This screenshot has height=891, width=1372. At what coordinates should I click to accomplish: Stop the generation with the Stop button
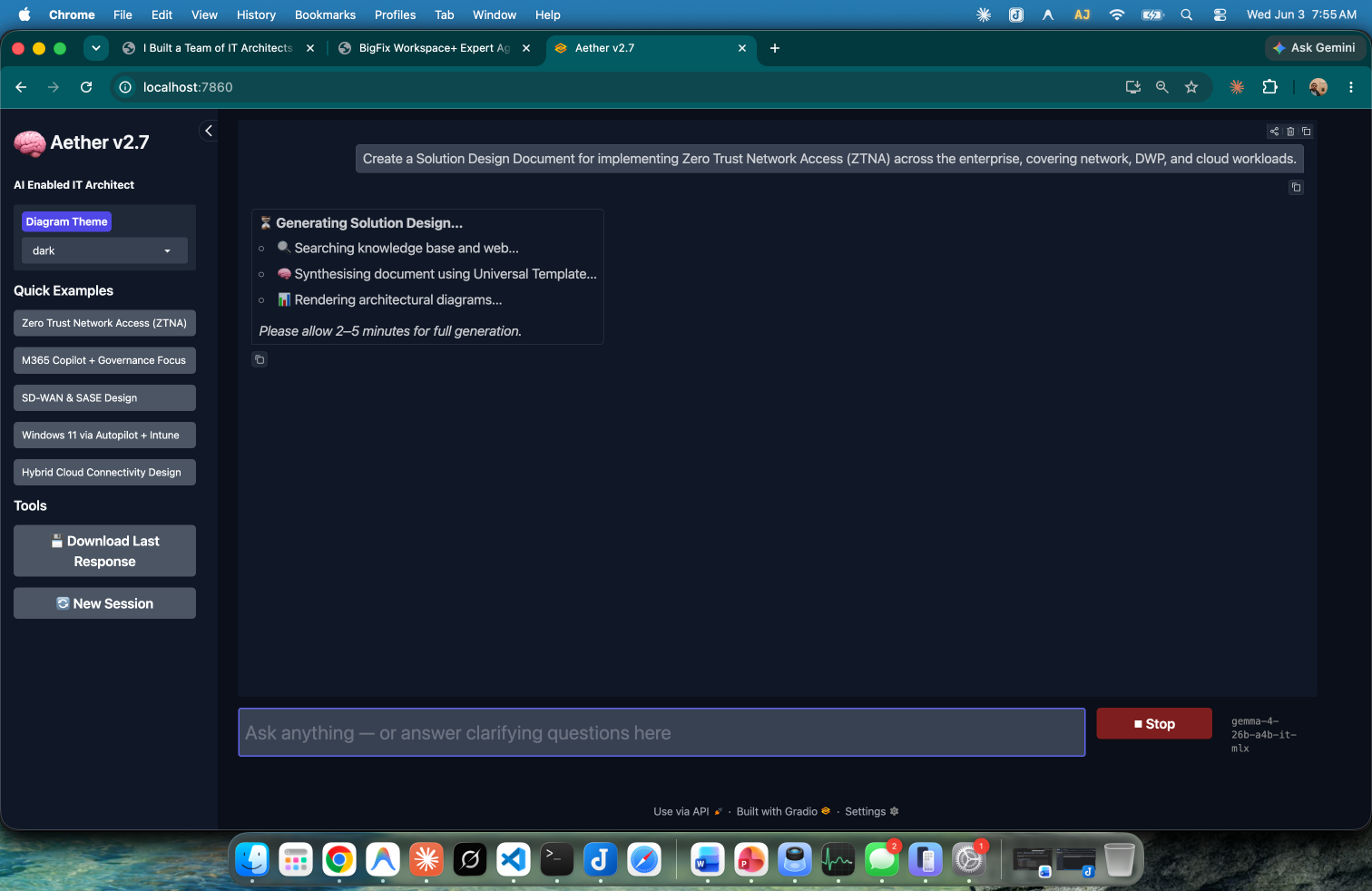click(x=1154, y=723)
